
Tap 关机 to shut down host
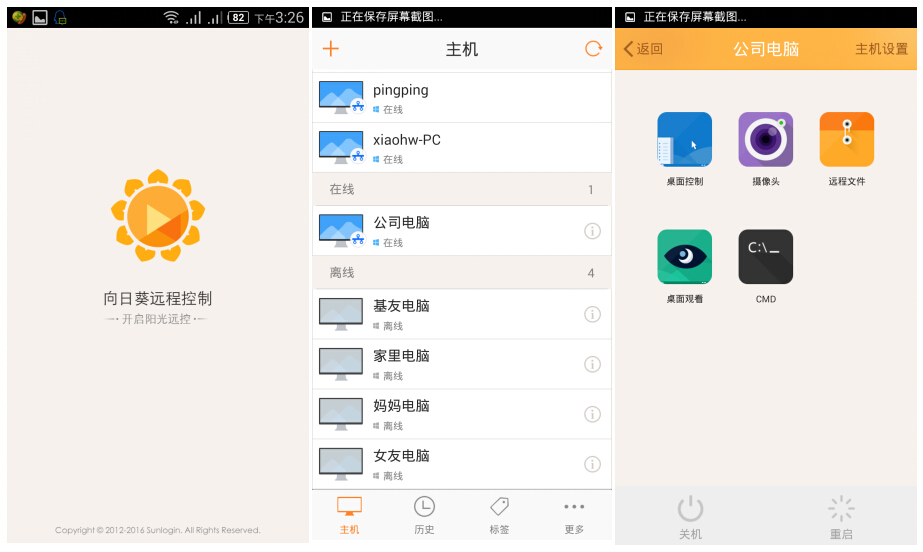(x=690, y=517)
